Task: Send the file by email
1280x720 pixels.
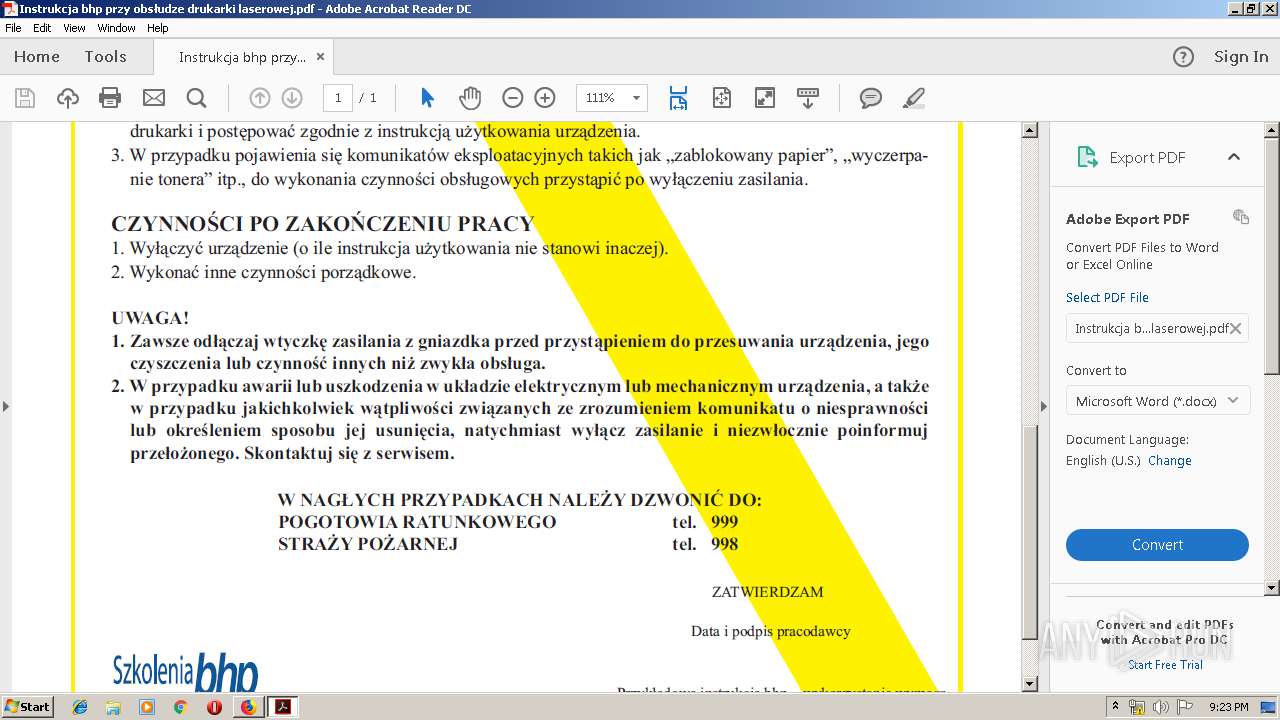Action: (153, 98)
